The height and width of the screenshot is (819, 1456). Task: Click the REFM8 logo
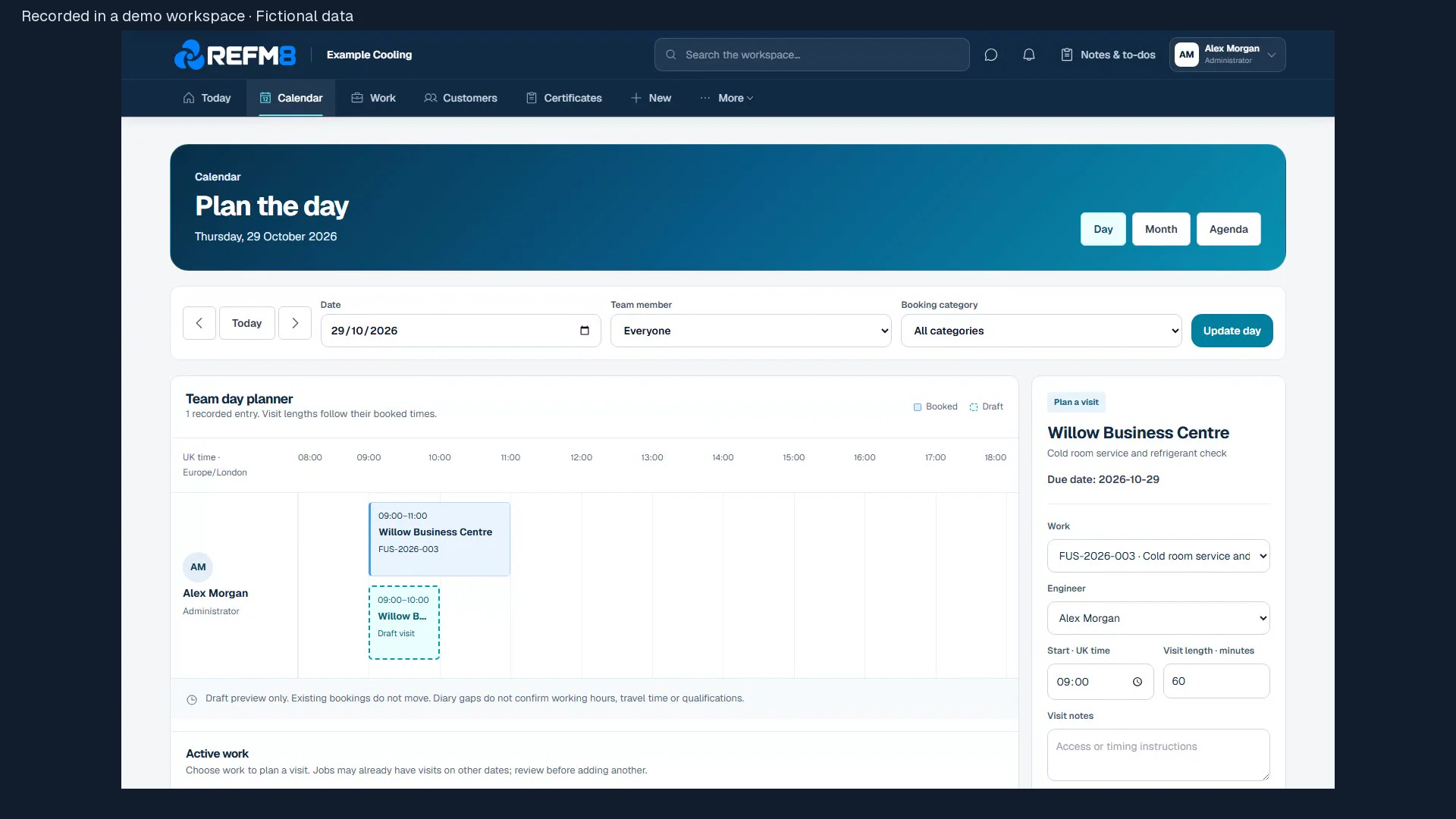[235, 55]
